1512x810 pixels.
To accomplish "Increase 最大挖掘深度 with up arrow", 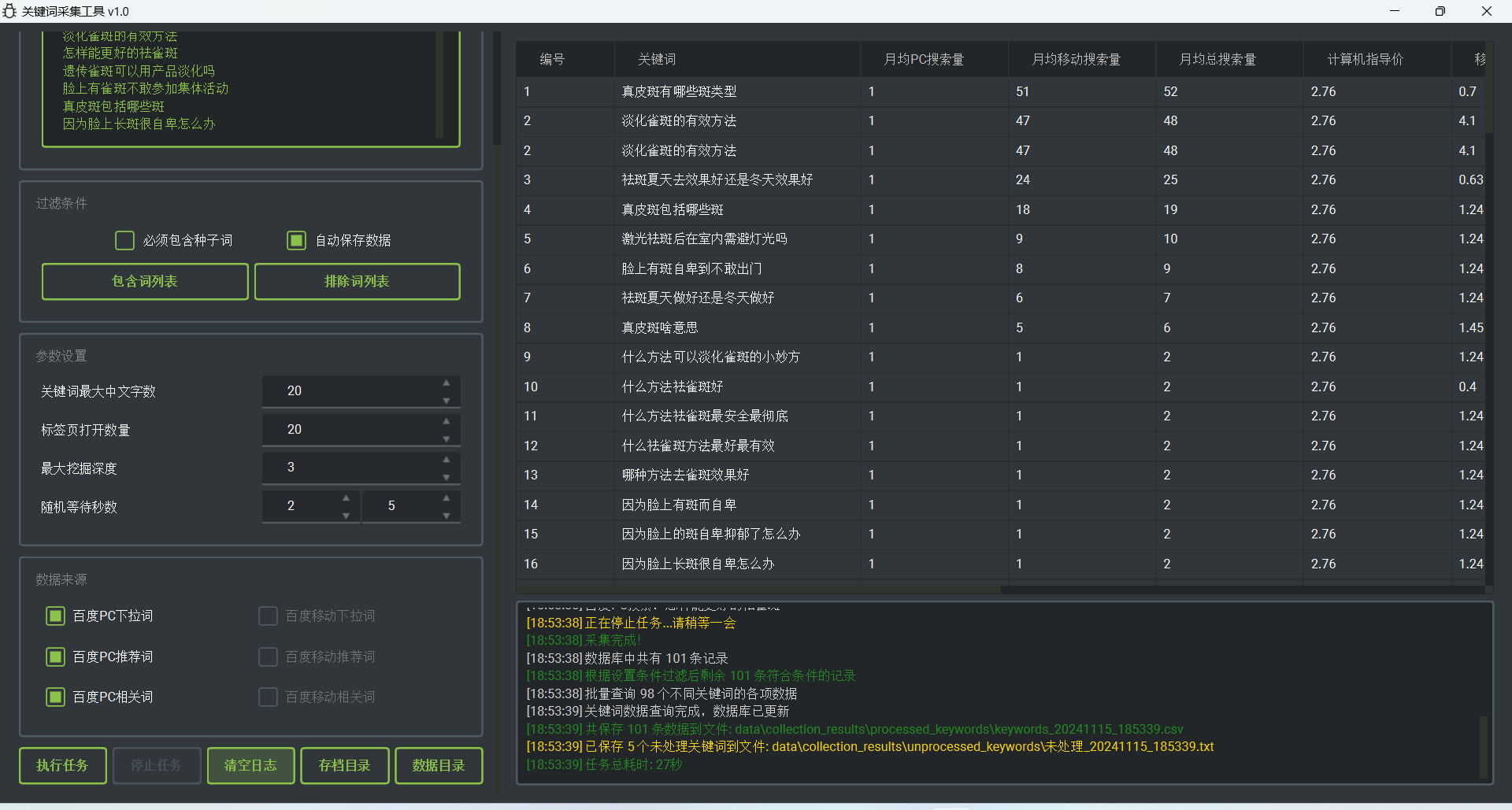I will point(447,459).
